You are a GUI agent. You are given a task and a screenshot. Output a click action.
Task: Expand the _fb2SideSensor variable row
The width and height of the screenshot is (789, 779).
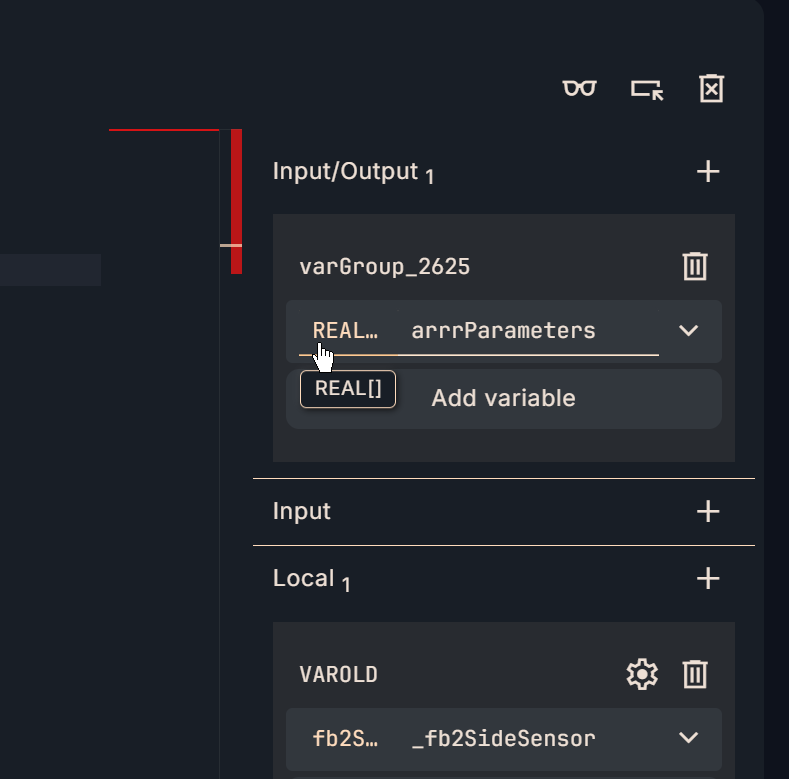coord(688,738)
